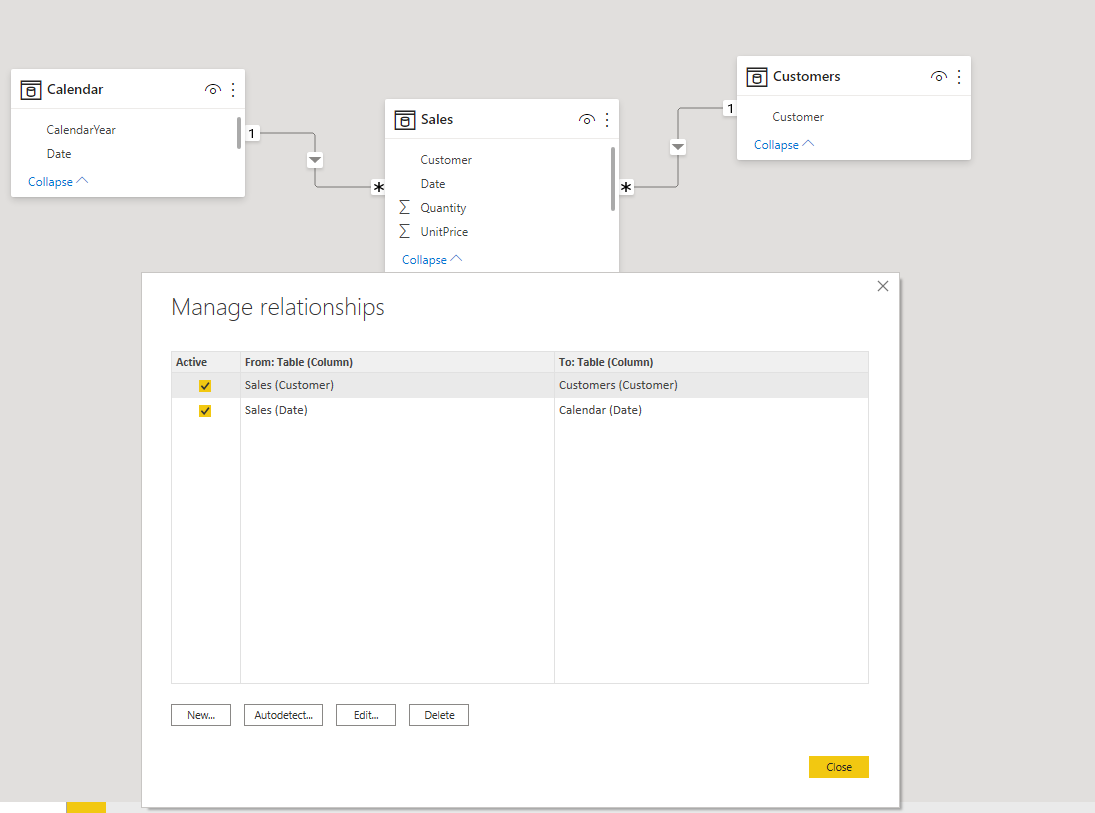Viewport: 1095px width, 813px height.
Task: Click the many asterisk on Sales right side
Action: click(626, 187)
